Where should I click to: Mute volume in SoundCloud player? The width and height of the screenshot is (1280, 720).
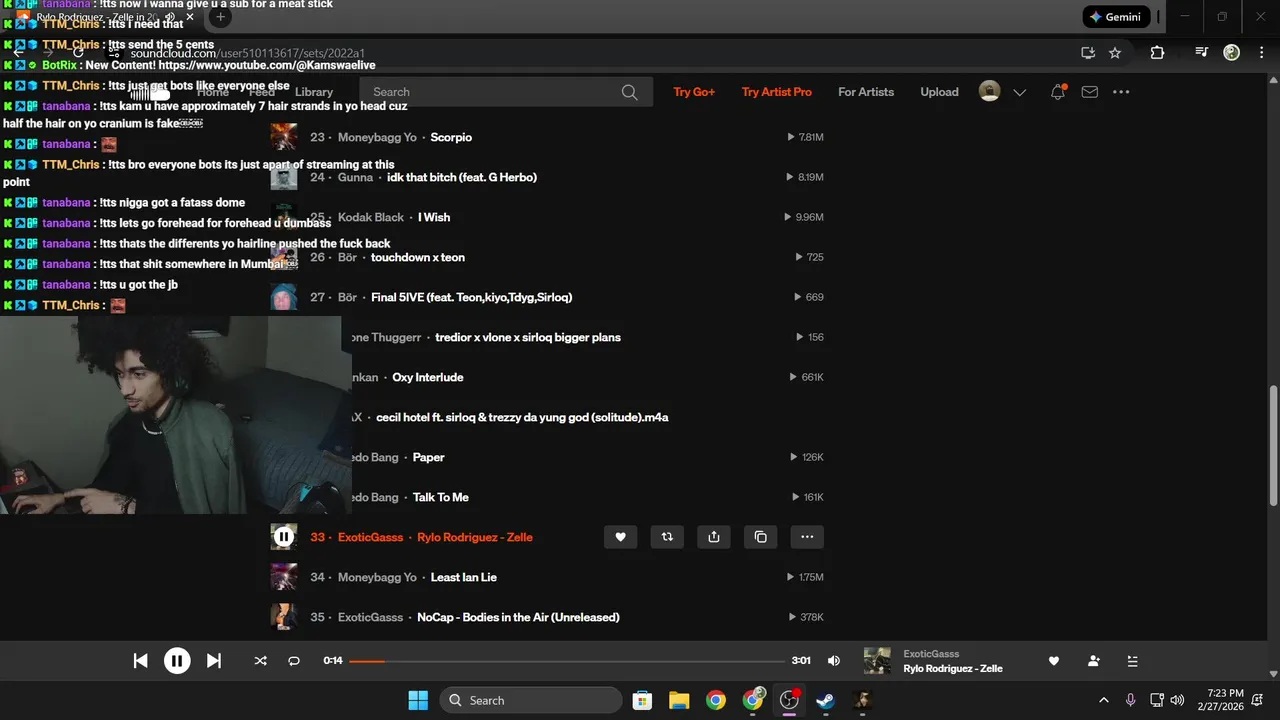834,660
